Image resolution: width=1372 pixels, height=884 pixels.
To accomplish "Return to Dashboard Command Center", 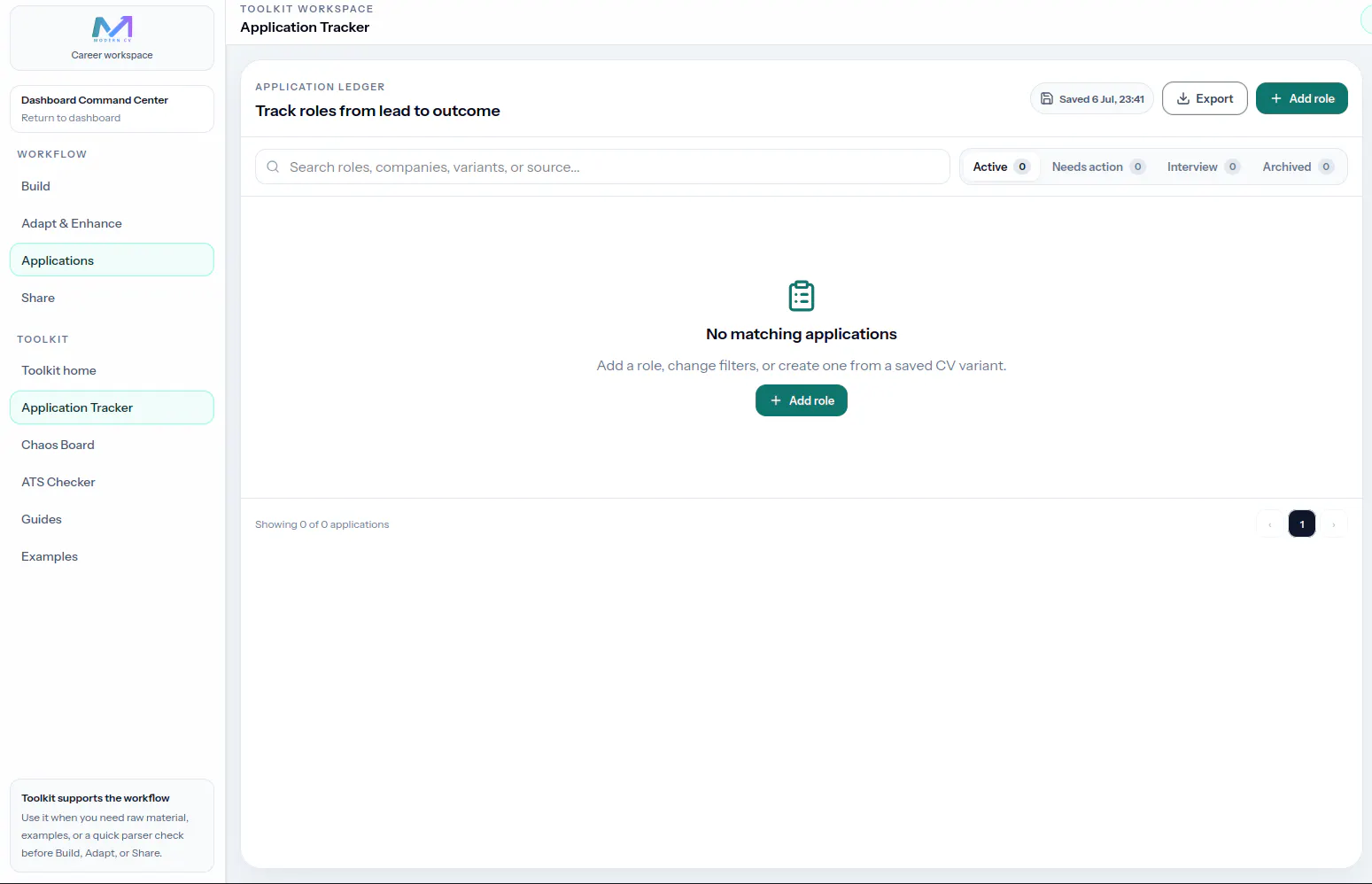I will click(x=112, y=109).
